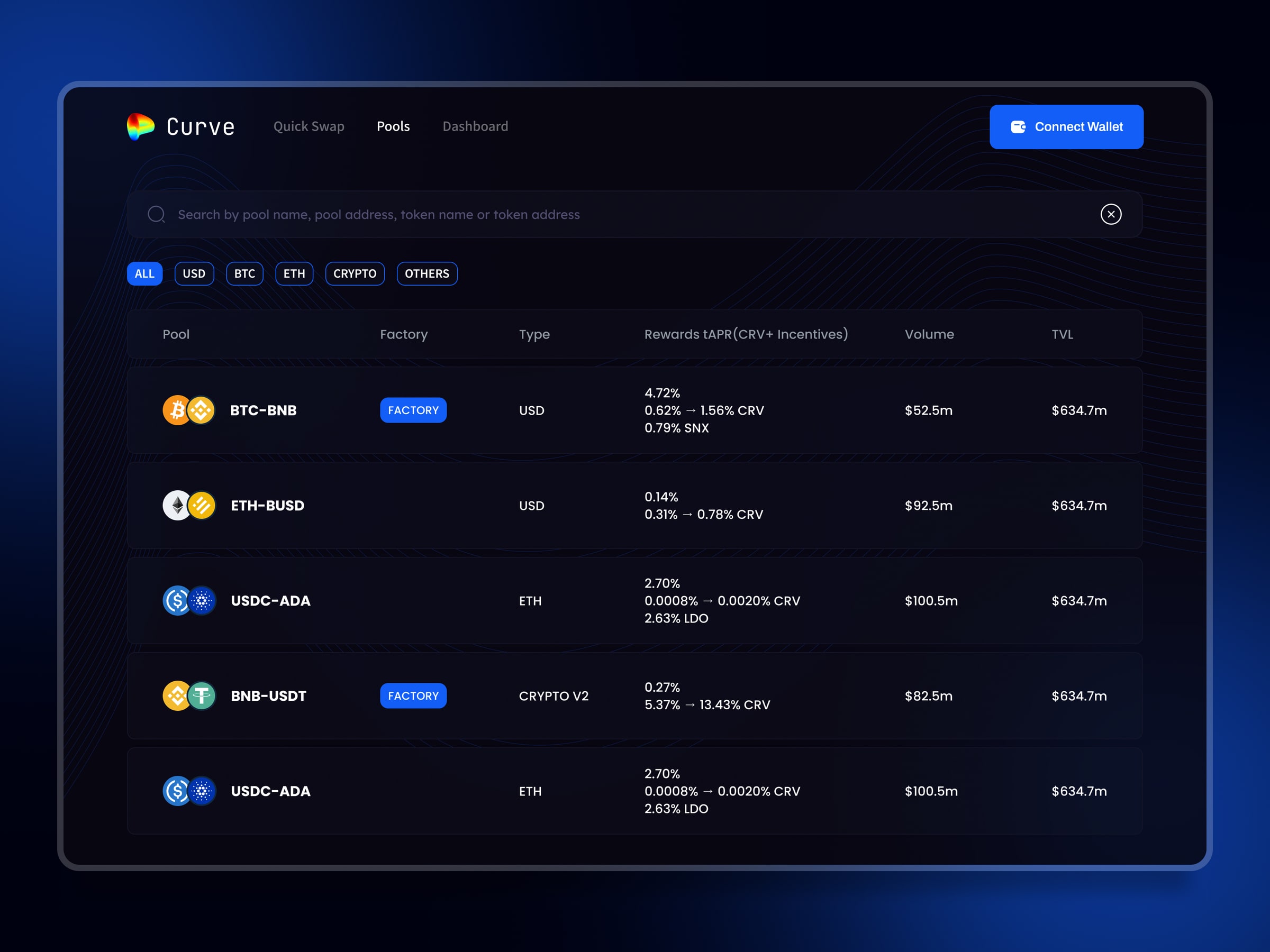Filter pools by USD

(194, 274)
